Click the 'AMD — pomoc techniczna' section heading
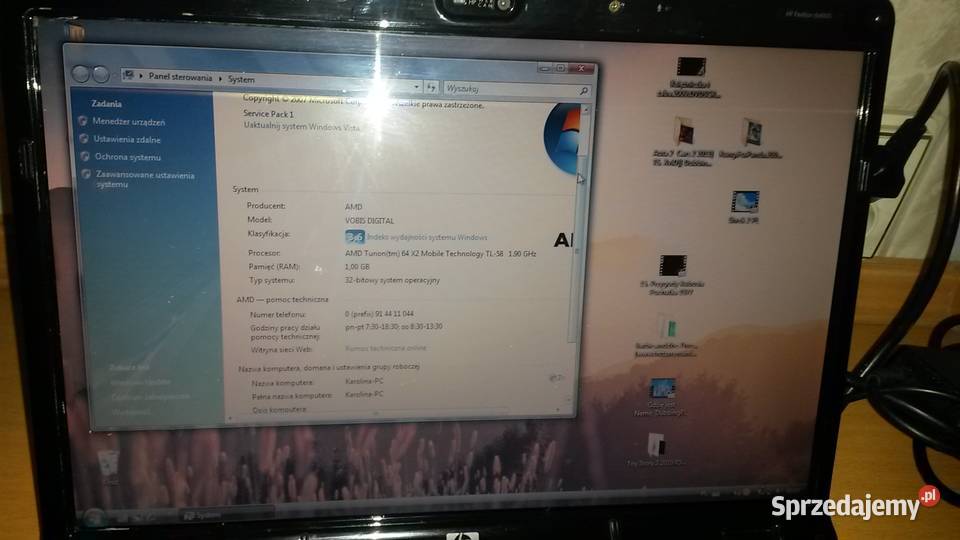 coord(282,299)
